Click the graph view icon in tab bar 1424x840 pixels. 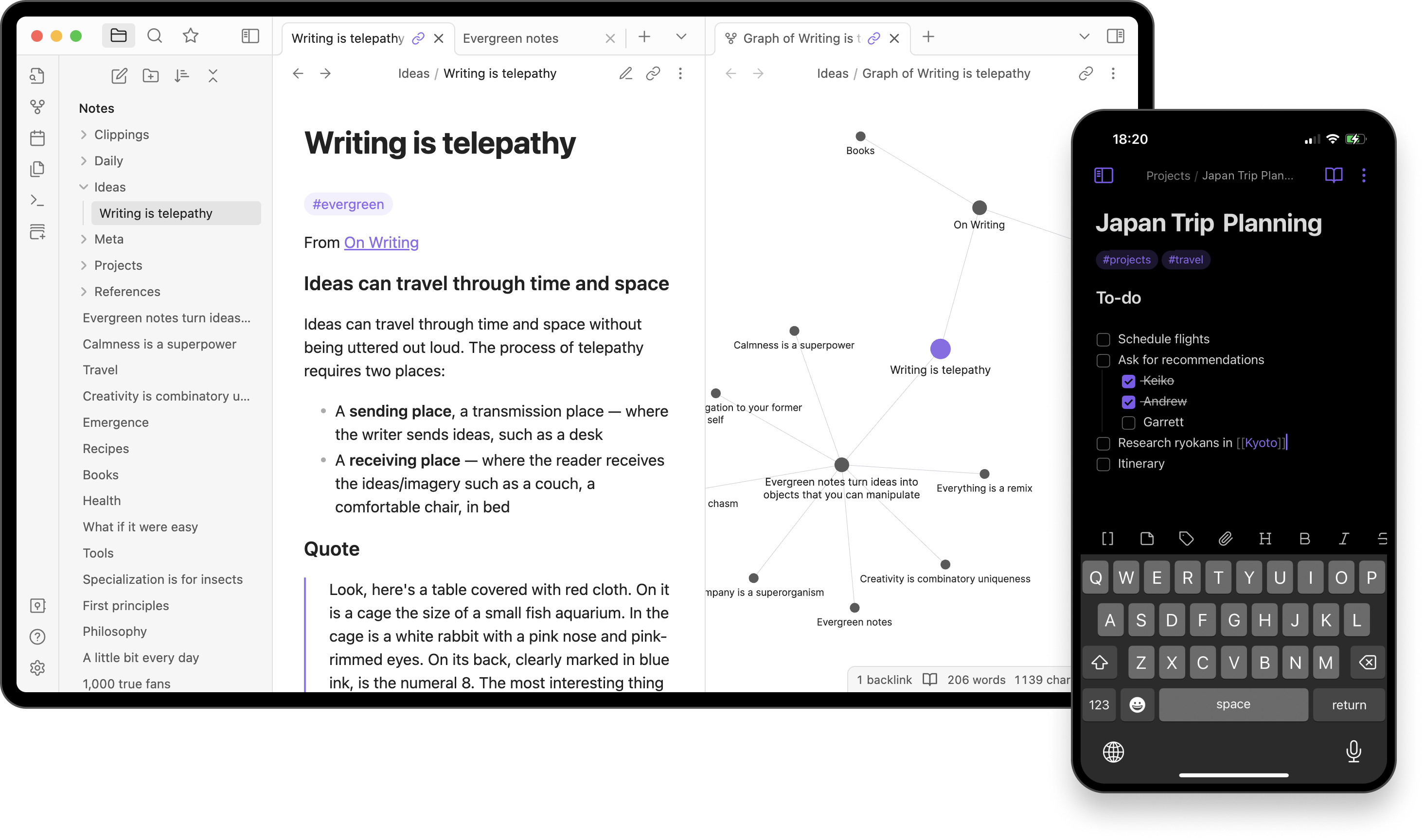730,37
